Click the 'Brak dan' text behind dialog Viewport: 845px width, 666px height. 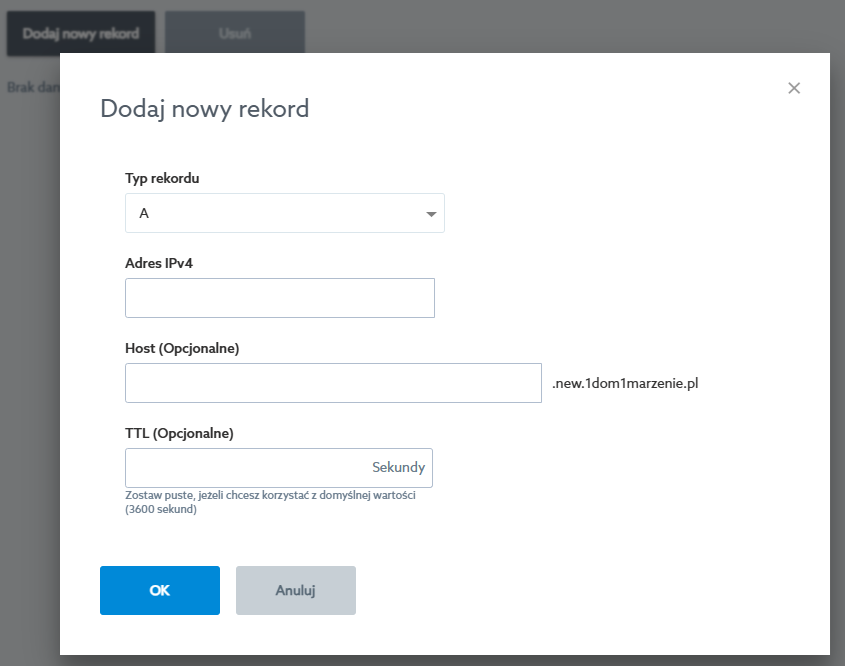point(32,87)
